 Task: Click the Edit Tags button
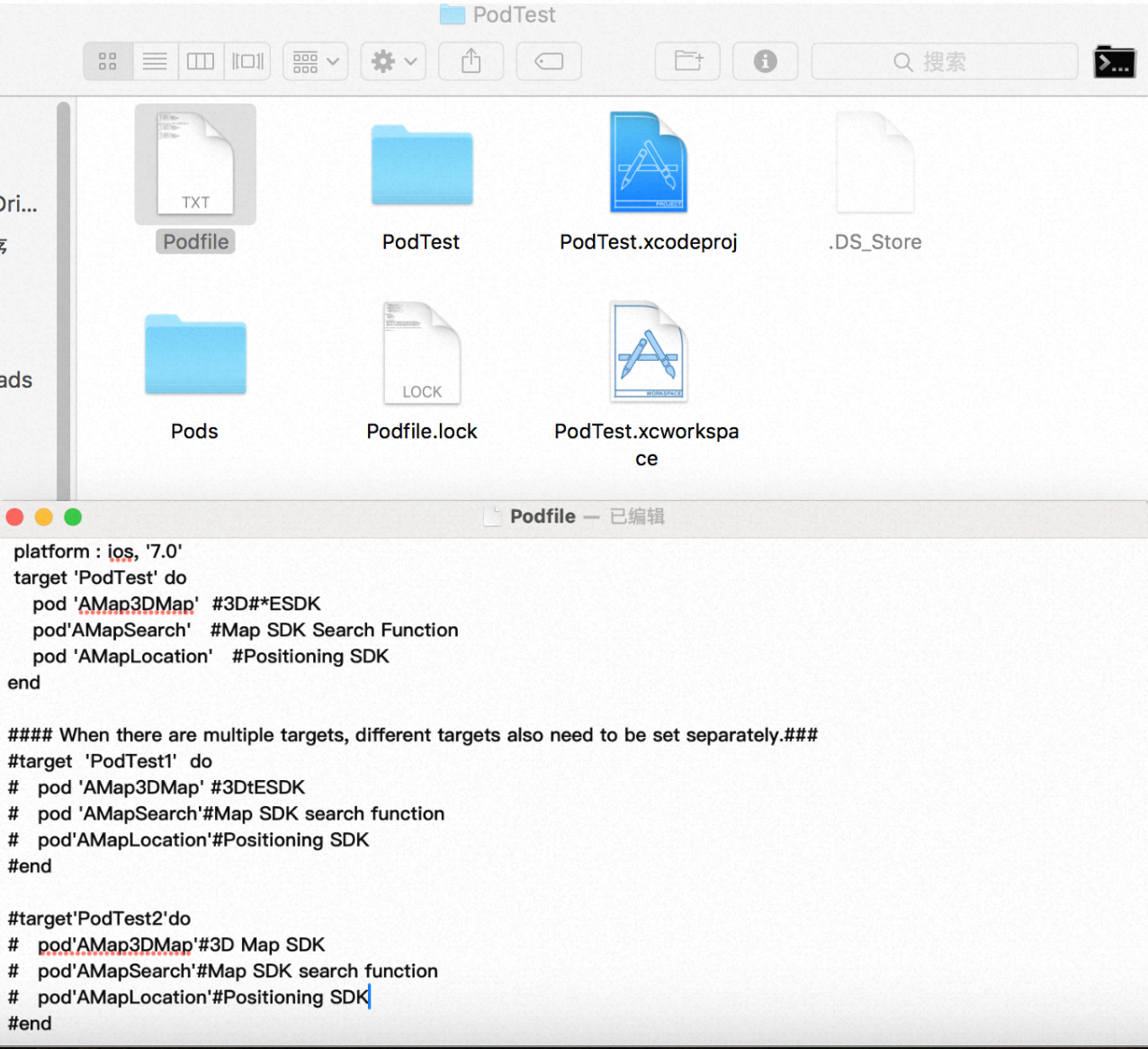[549, 61]
